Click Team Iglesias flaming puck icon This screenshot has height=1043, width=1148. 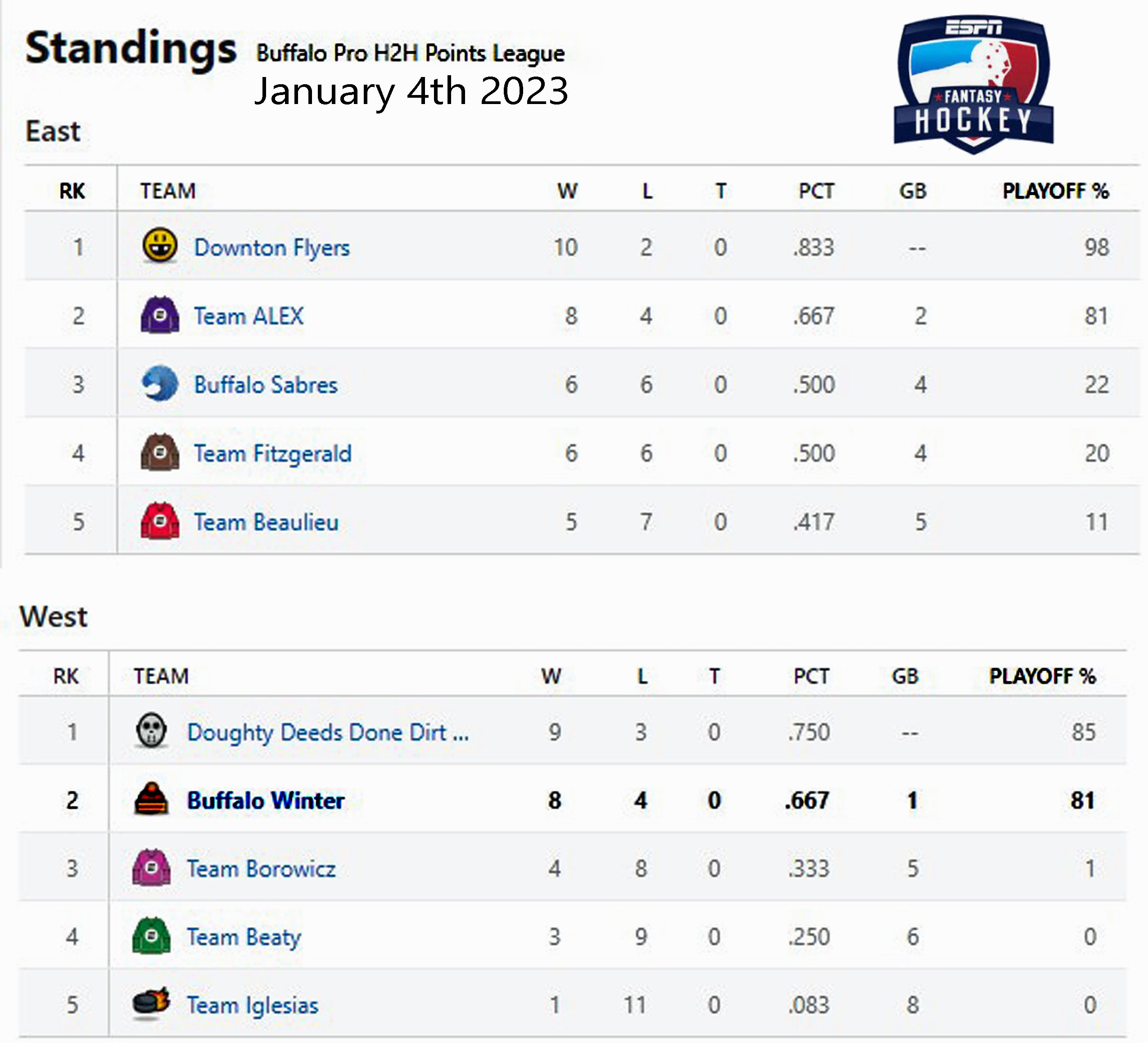click(151, 1003)
